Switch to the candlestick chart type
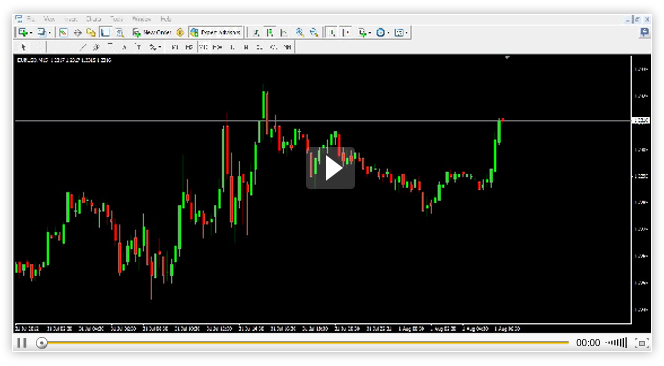 270,32
